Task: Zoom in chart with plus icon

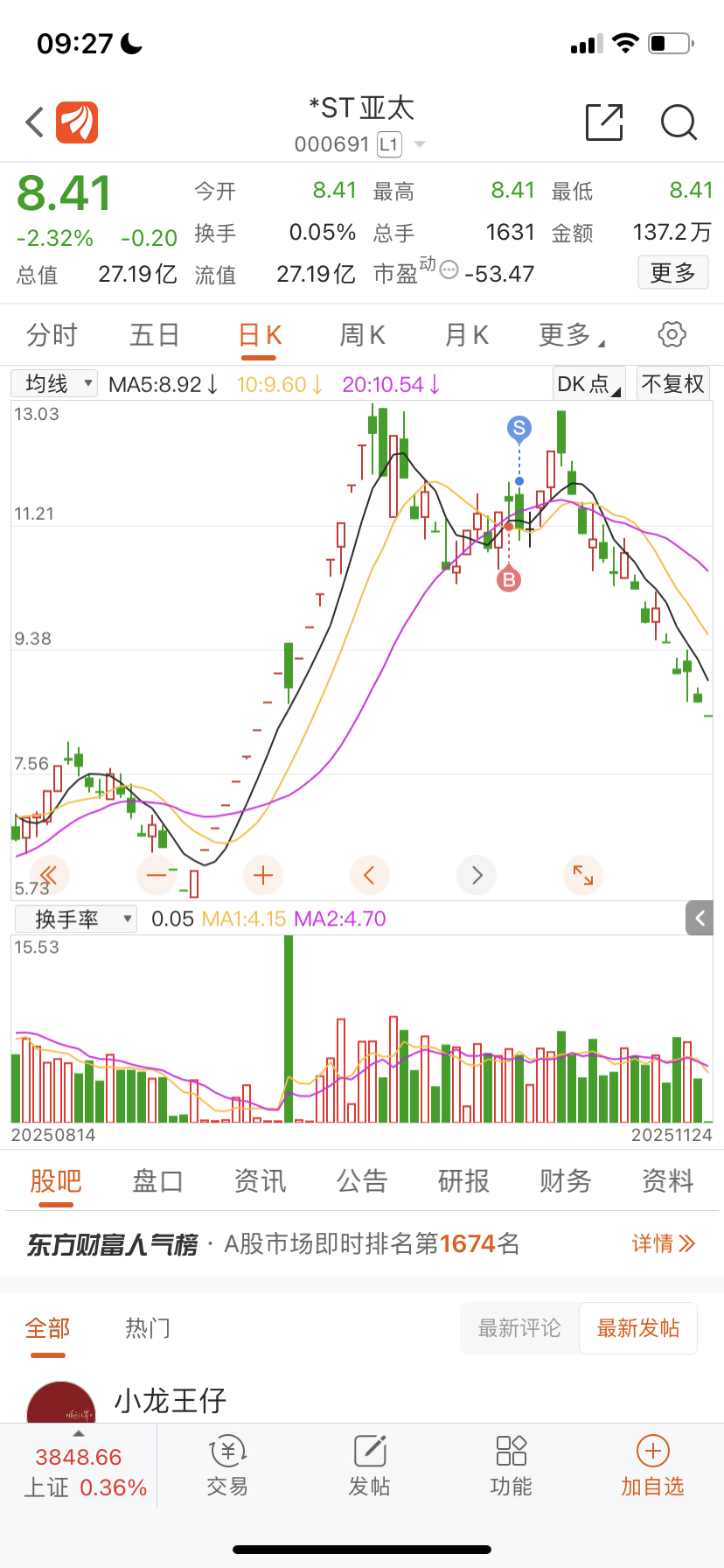Action: point(263,875)
